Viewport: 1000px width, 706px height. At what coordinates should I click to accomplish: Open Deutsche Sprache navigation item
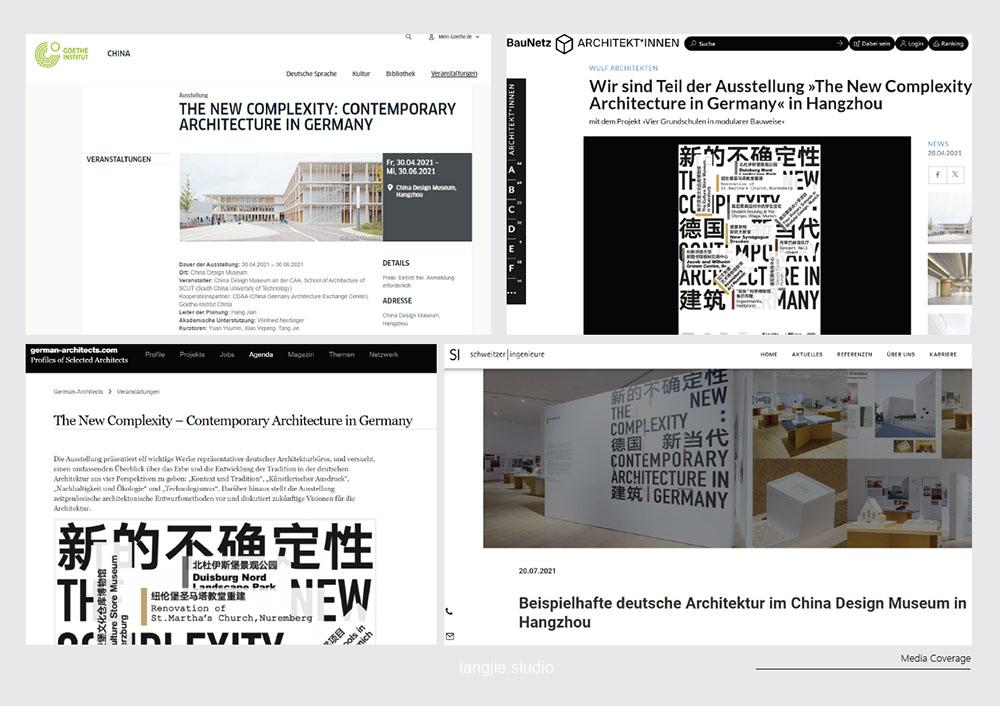click(x=311, y=74)
